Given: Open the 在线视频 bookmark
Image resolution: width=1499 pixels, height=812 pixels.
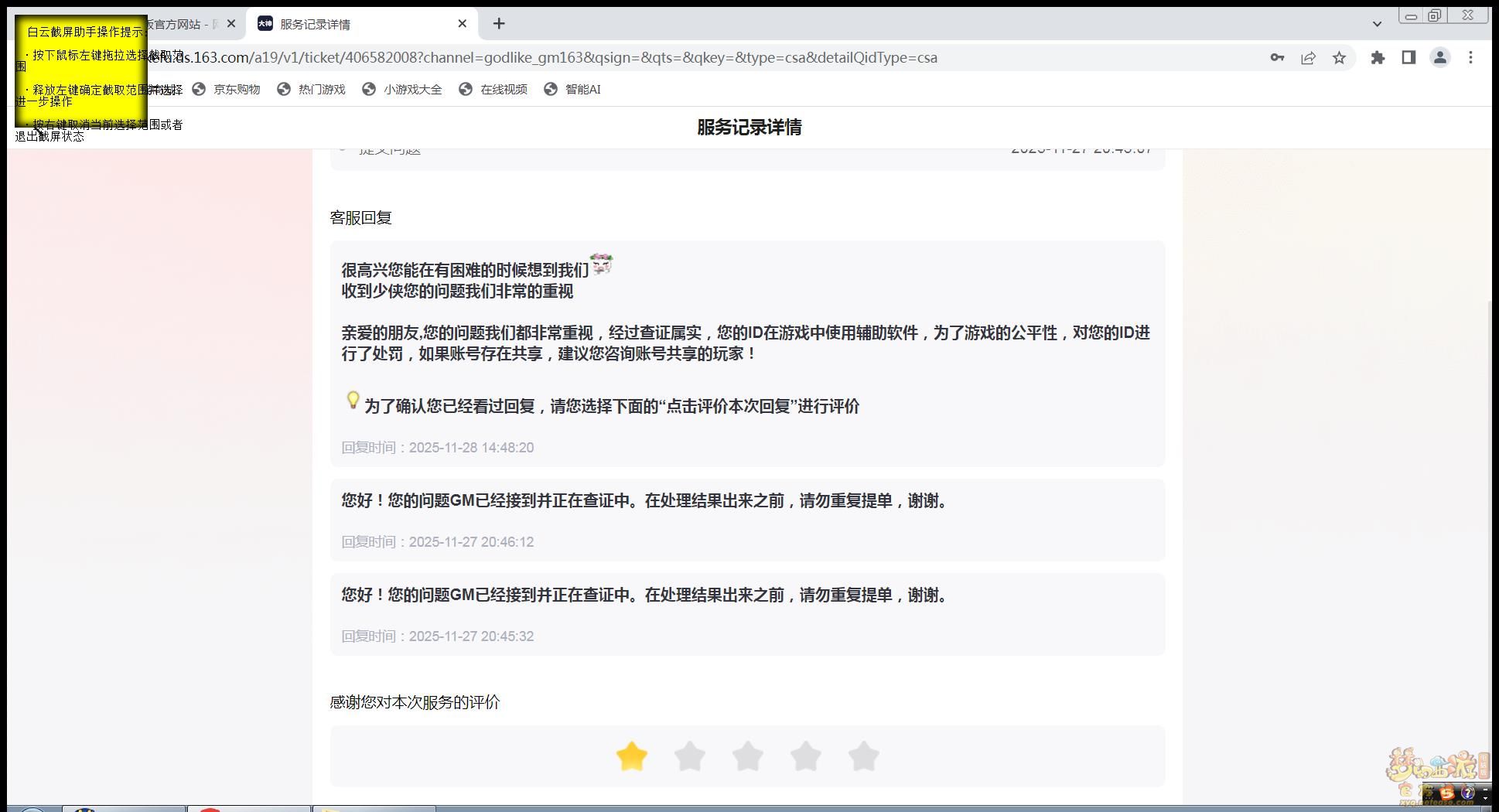Looking at the screenshot, I should [503, 90].
